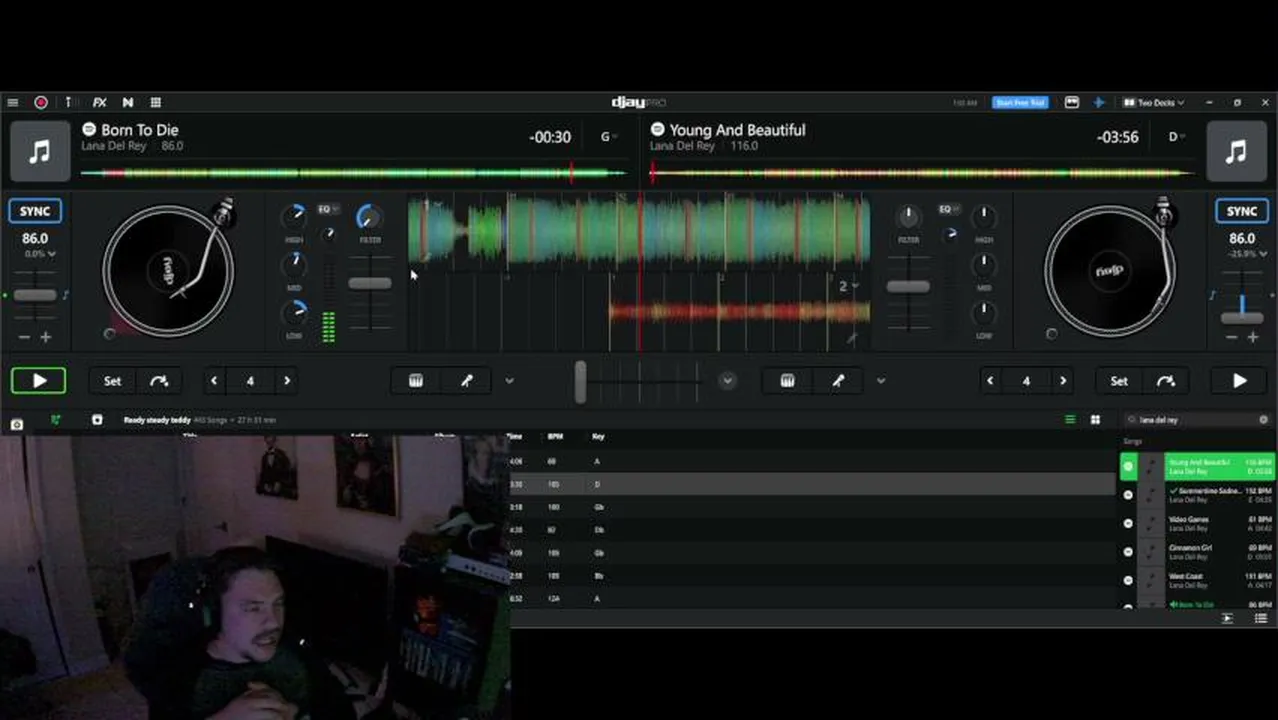1278x720 pixels.
Task: Open the right deck sampler keys icon
Action: click(788, 381)
